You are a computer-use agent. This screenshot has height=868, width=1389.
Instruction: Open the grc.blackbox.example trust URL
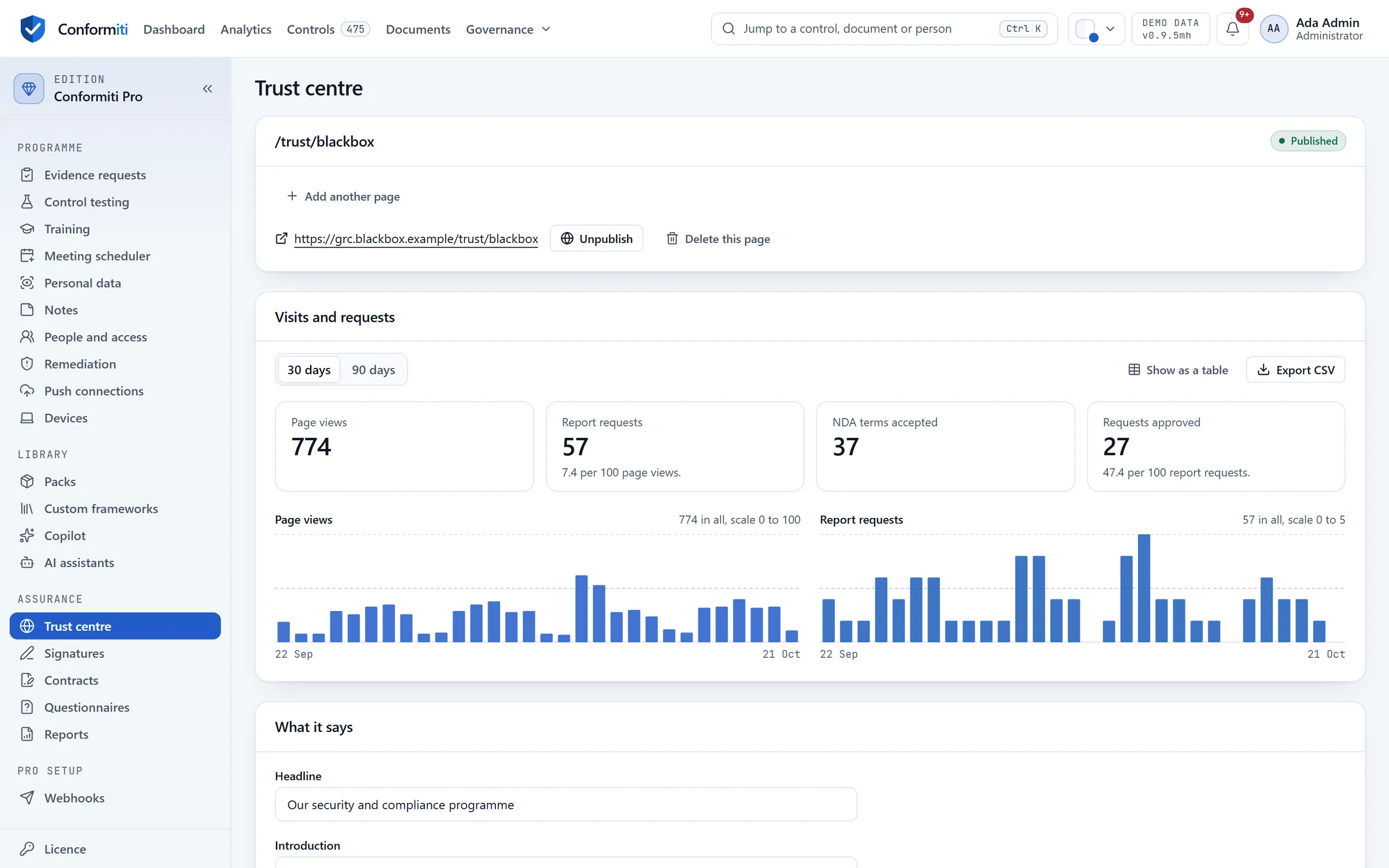point(416,238)
